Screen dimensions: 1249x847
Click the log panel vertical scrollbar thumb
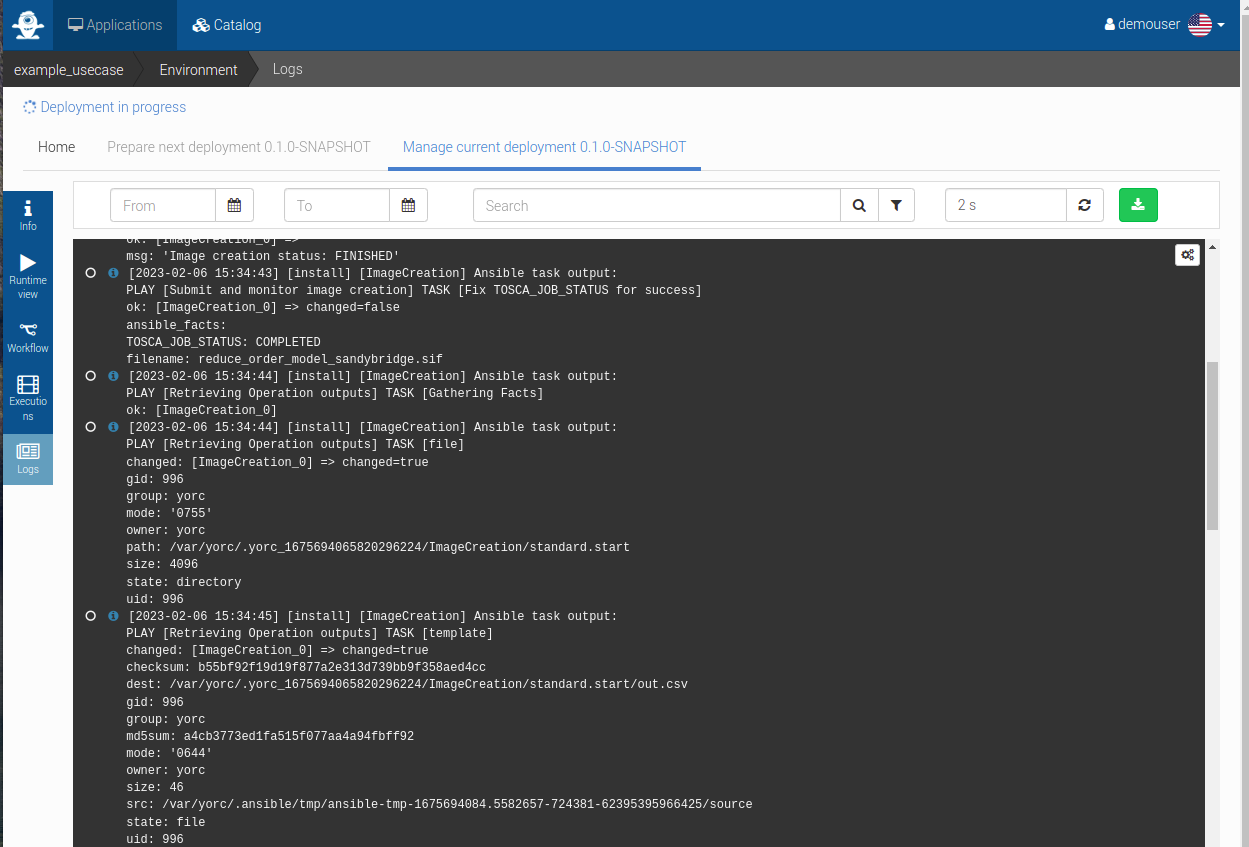pyautogui.click(x=1212, y=445)
